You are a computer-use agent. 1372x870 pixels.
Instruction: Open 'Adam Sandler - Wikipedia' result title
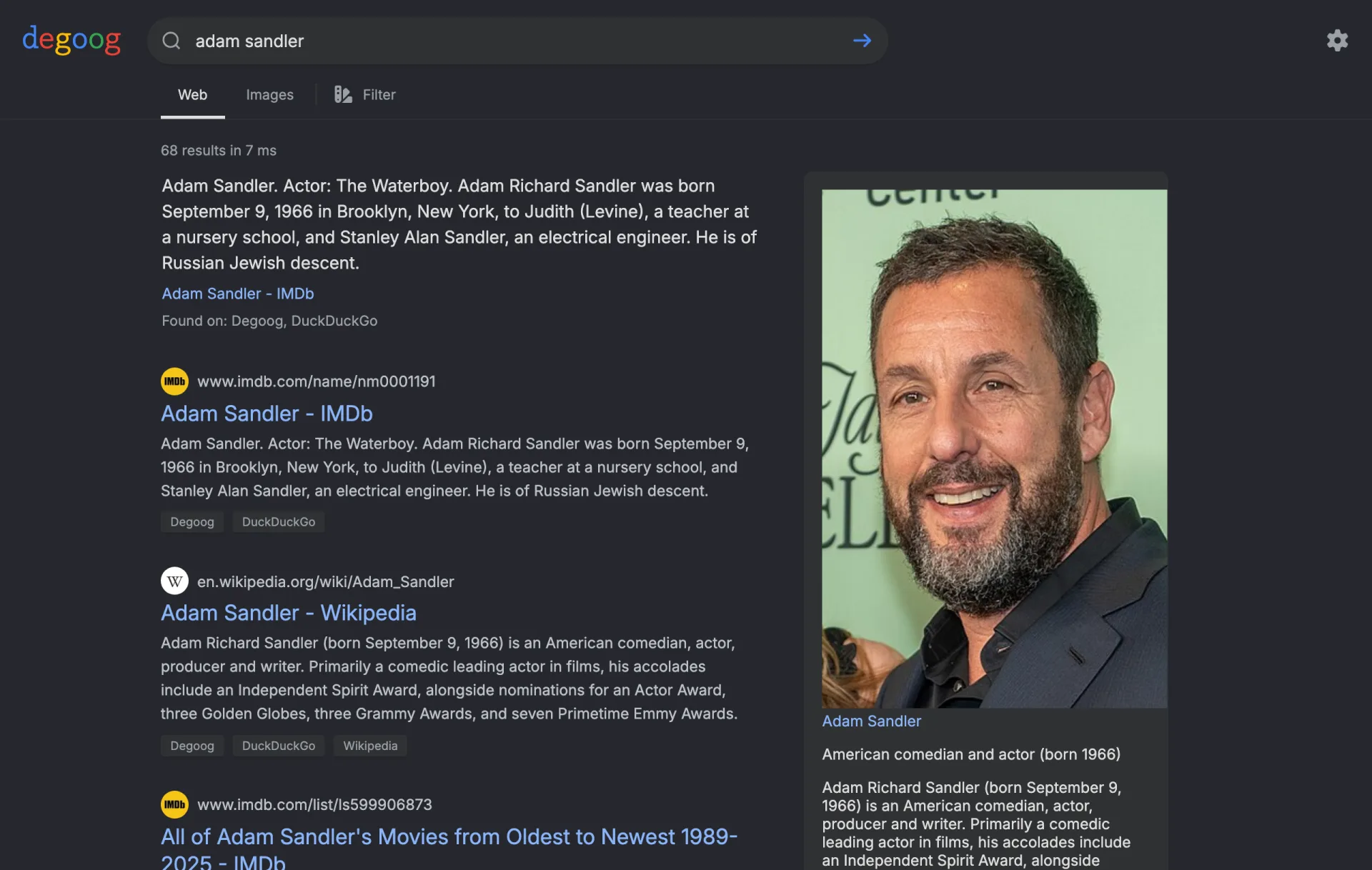(288, 613)
